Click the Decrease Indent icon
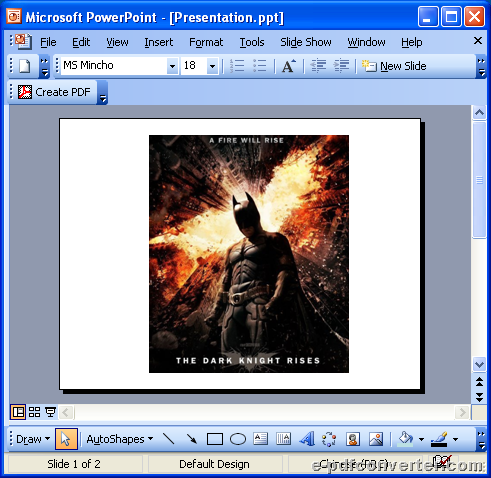The width and height of the screenshot is (491, 478). pyautogui.click(x=318, y=66)
